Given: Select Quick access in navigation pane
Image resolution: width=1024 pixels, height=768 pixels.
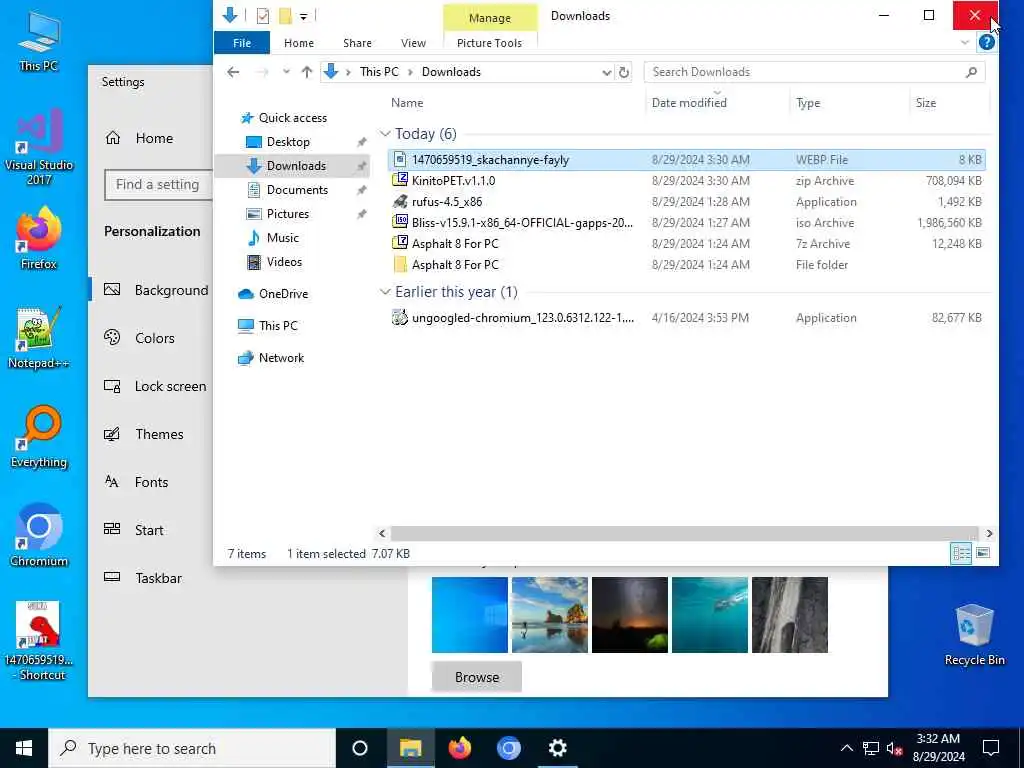Looking at the screenshot, I should 293,118.
